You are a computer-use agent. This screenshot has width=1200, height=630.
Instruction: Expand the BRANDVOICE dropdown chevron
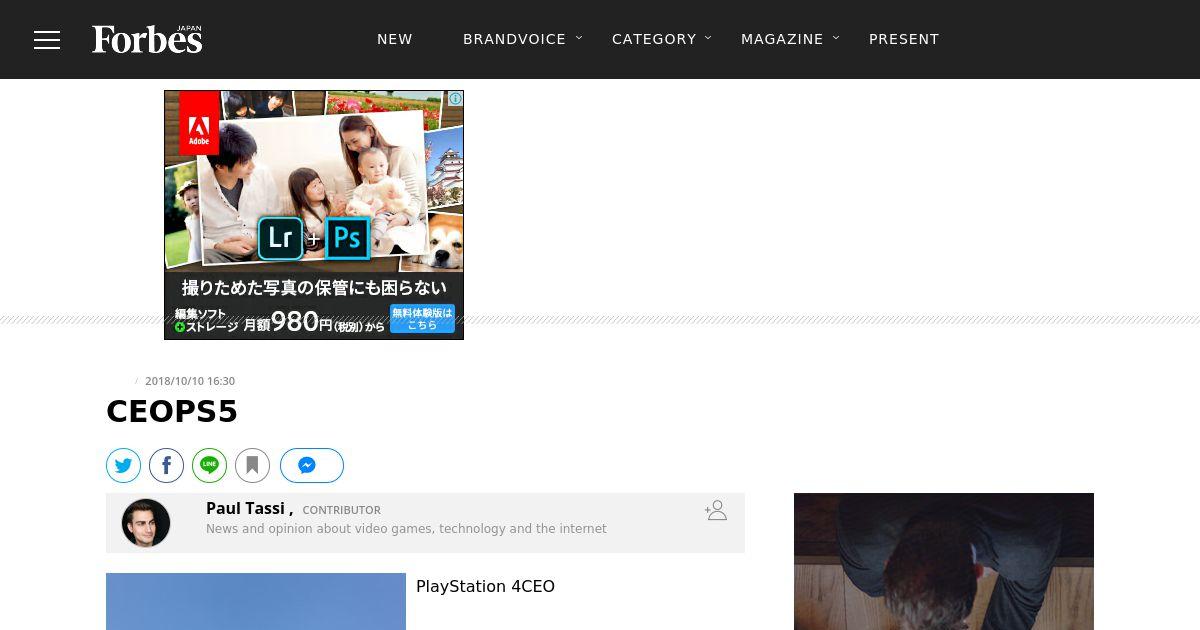(579, 38)
